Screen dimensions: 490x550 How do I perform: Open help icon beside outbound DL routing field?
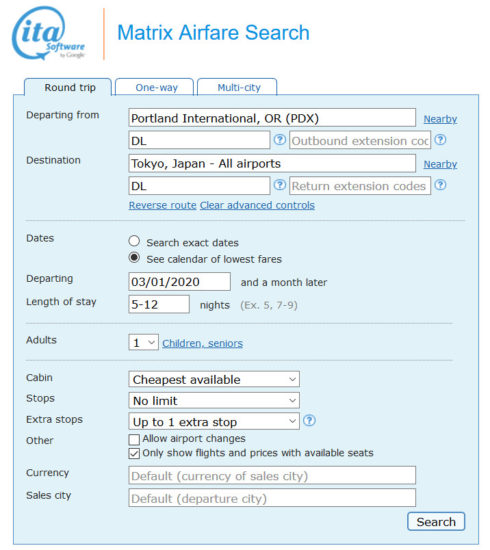pyautogui.click(x=280, y=140)
